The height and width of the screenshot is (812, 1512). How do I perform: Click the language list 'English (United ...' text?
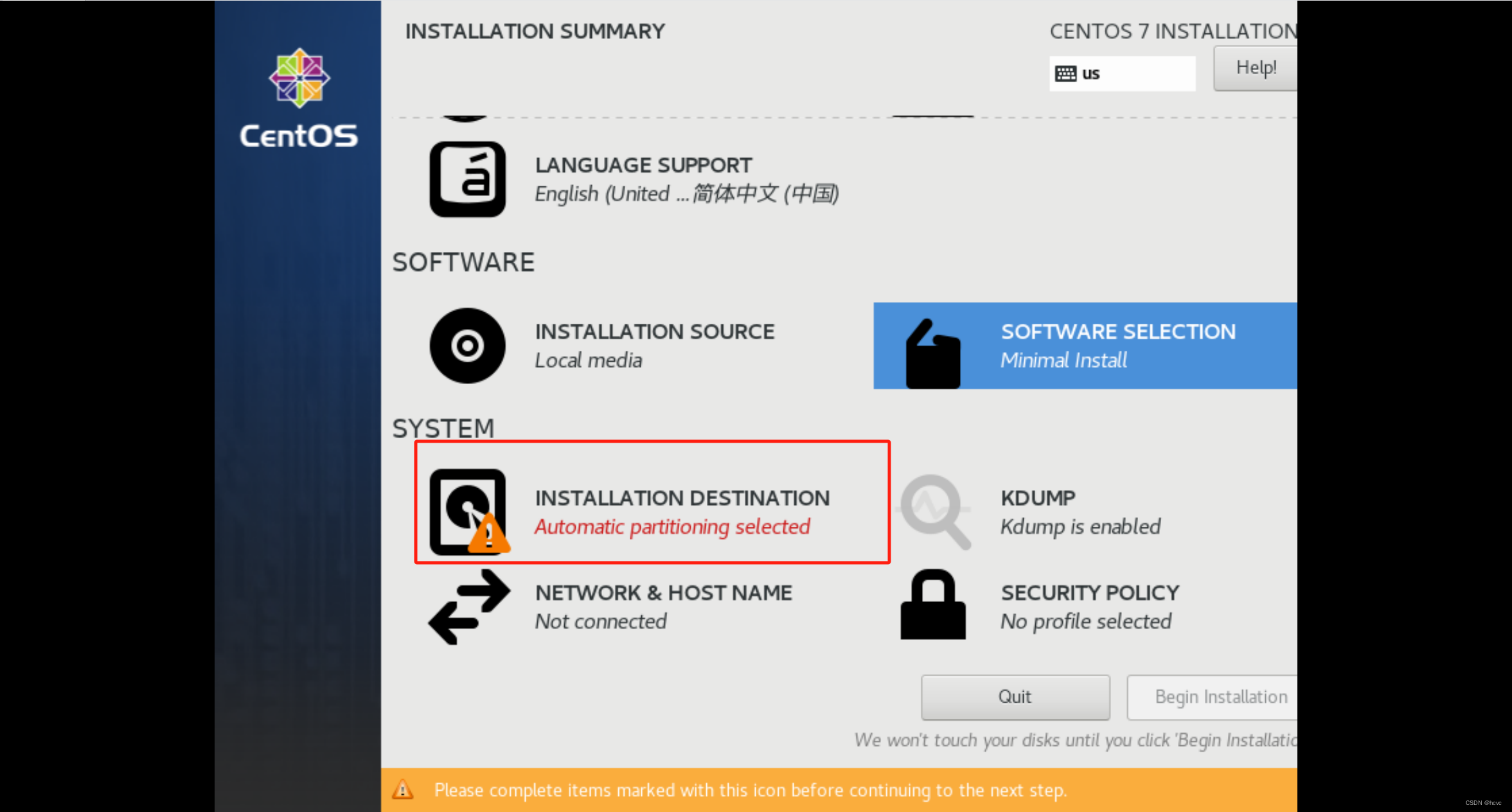687,194
